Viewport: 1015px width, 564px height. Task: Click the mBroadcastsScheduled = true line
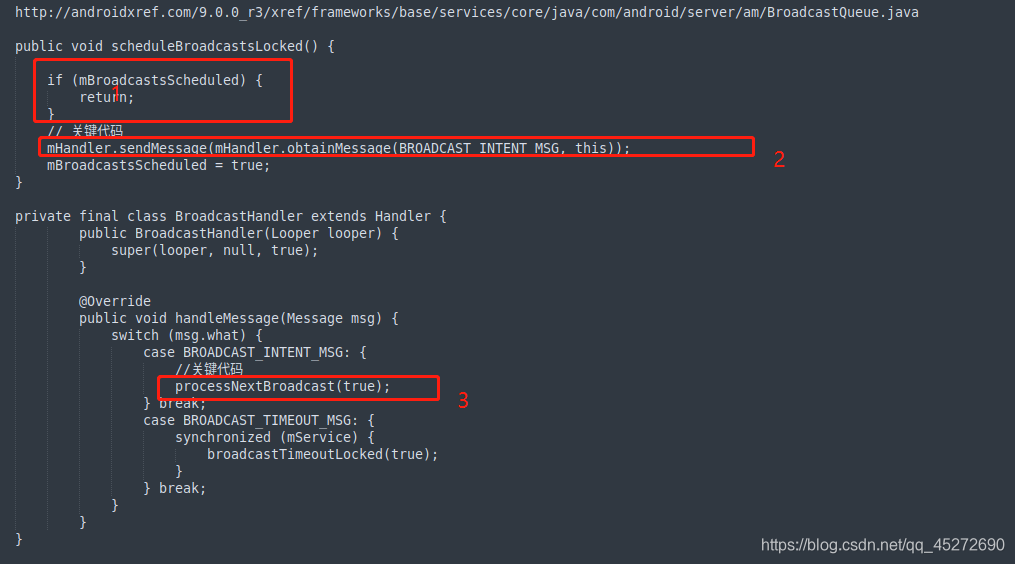pyautogui.click(x=158, y=165)
